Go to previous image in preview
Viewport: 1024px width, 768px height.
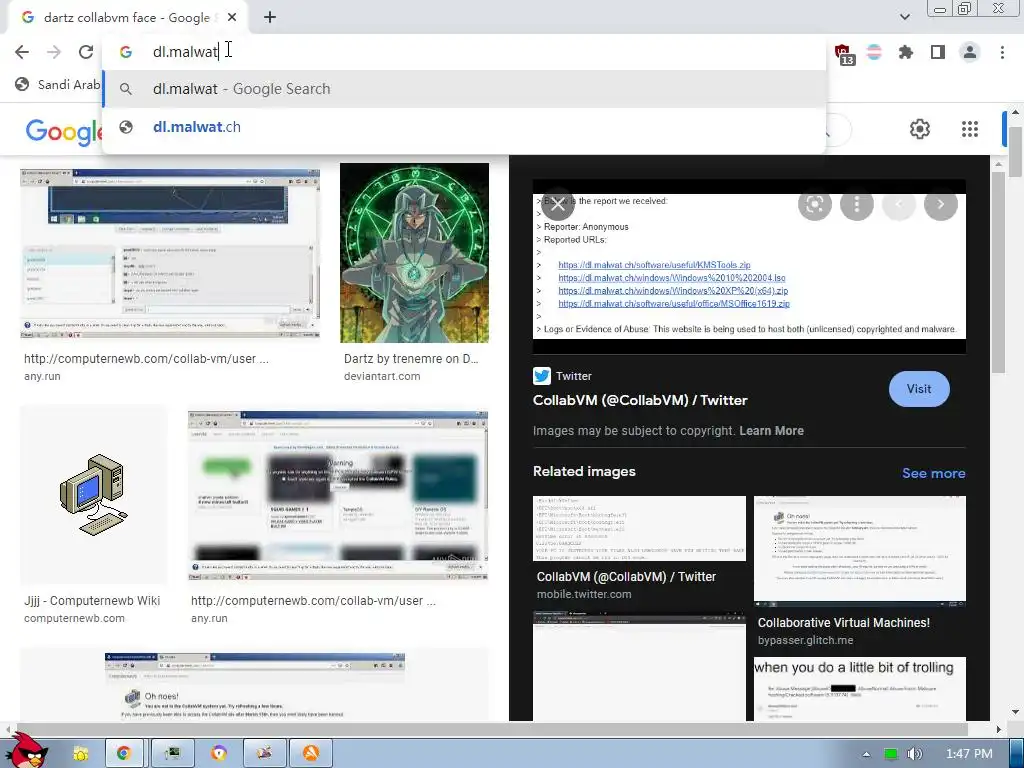899,204
